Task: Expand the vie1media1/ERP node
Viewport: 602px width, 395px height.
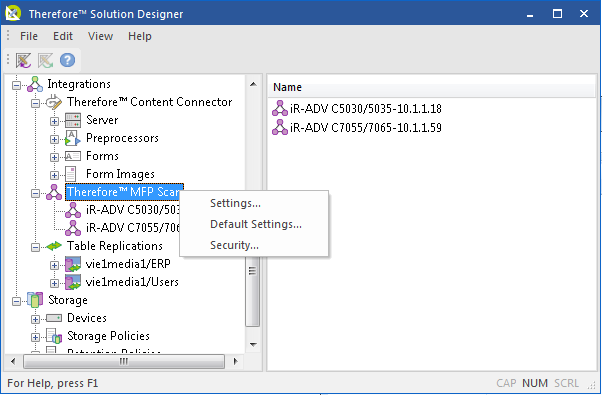Action: [54, 265]
